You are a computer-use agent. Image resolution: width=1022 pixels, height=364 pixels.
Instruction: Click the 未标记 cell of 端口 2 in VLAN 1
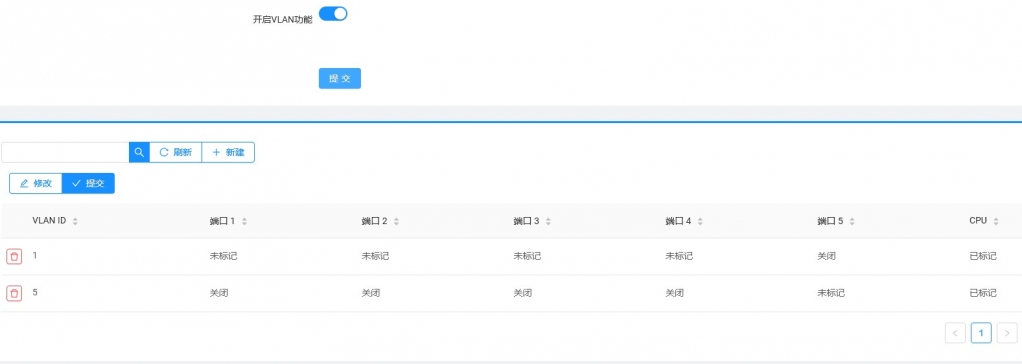tap(375, 256)
